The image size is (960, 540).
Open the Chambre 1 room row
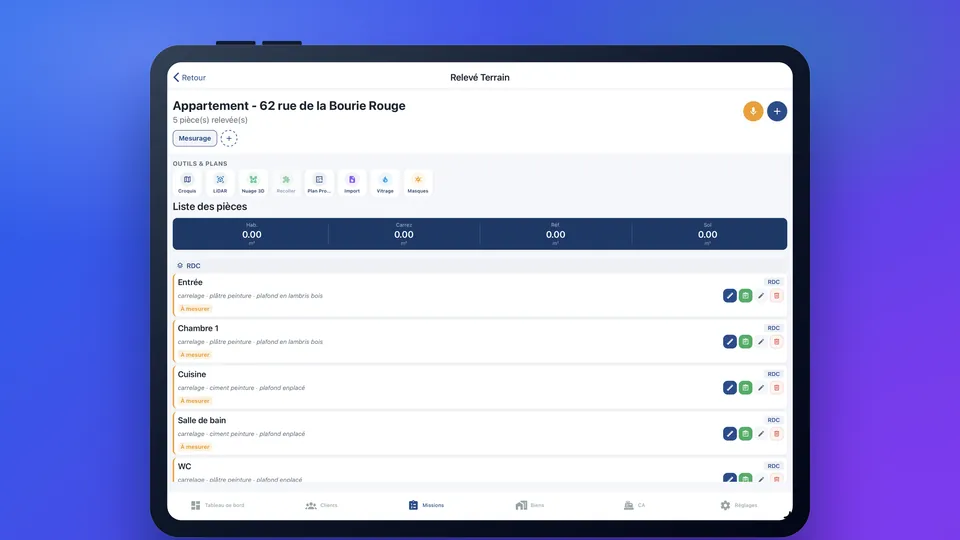pyautogui.click(x=480, y=341)
